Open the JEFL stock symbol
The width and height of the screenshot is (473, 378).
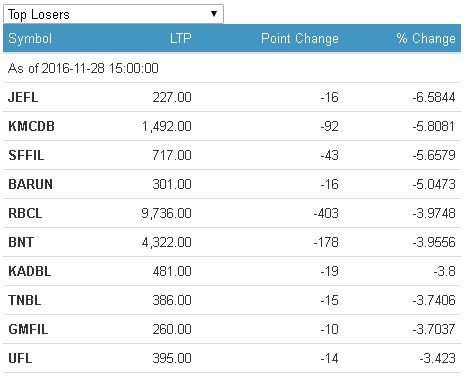pyautogui.click(x=23, y=97)
